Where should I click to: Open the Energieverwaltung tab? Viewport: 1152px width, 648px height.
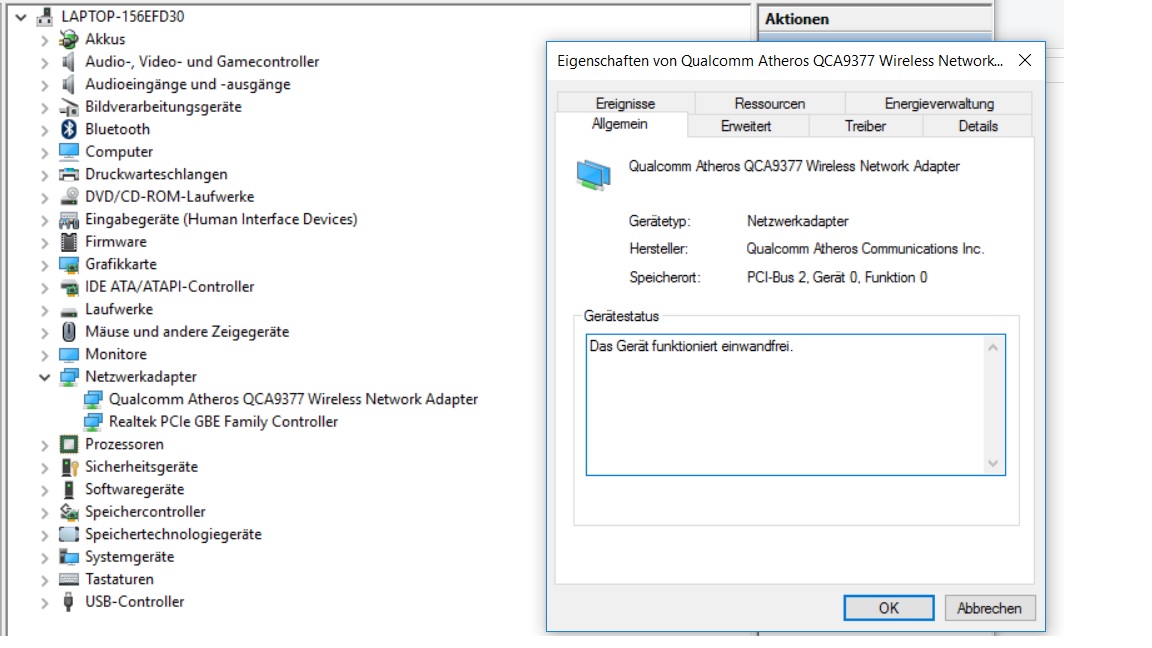click(939, 104)
